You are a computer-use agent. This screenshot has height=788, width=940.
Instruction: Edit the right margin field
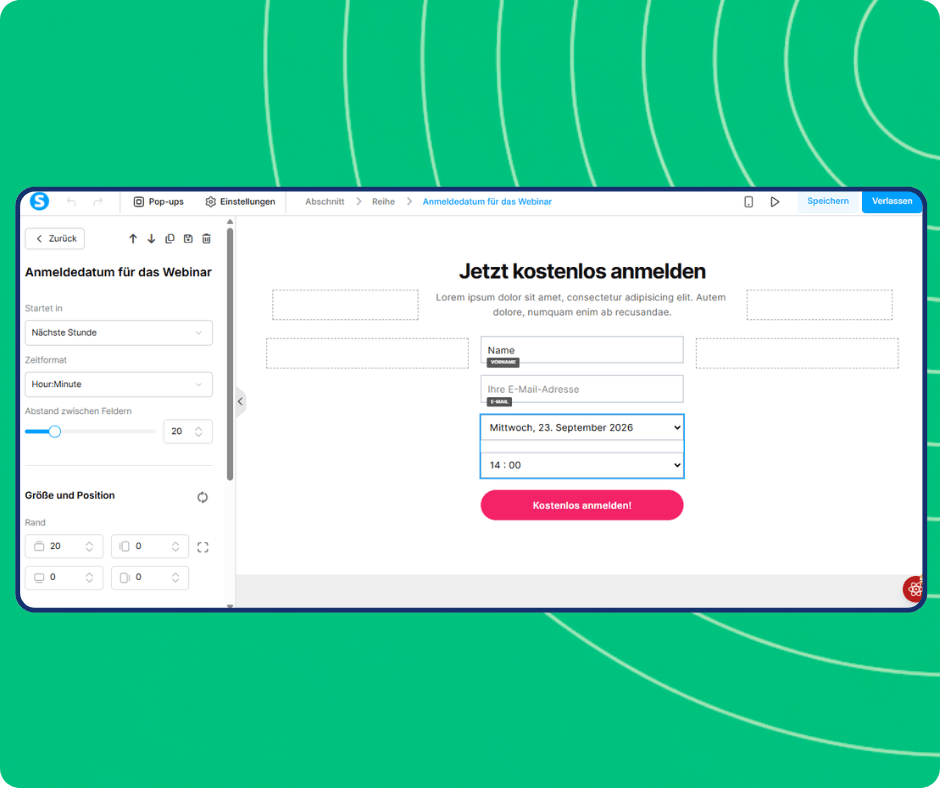pyautogui.click(x=150, y=578)
